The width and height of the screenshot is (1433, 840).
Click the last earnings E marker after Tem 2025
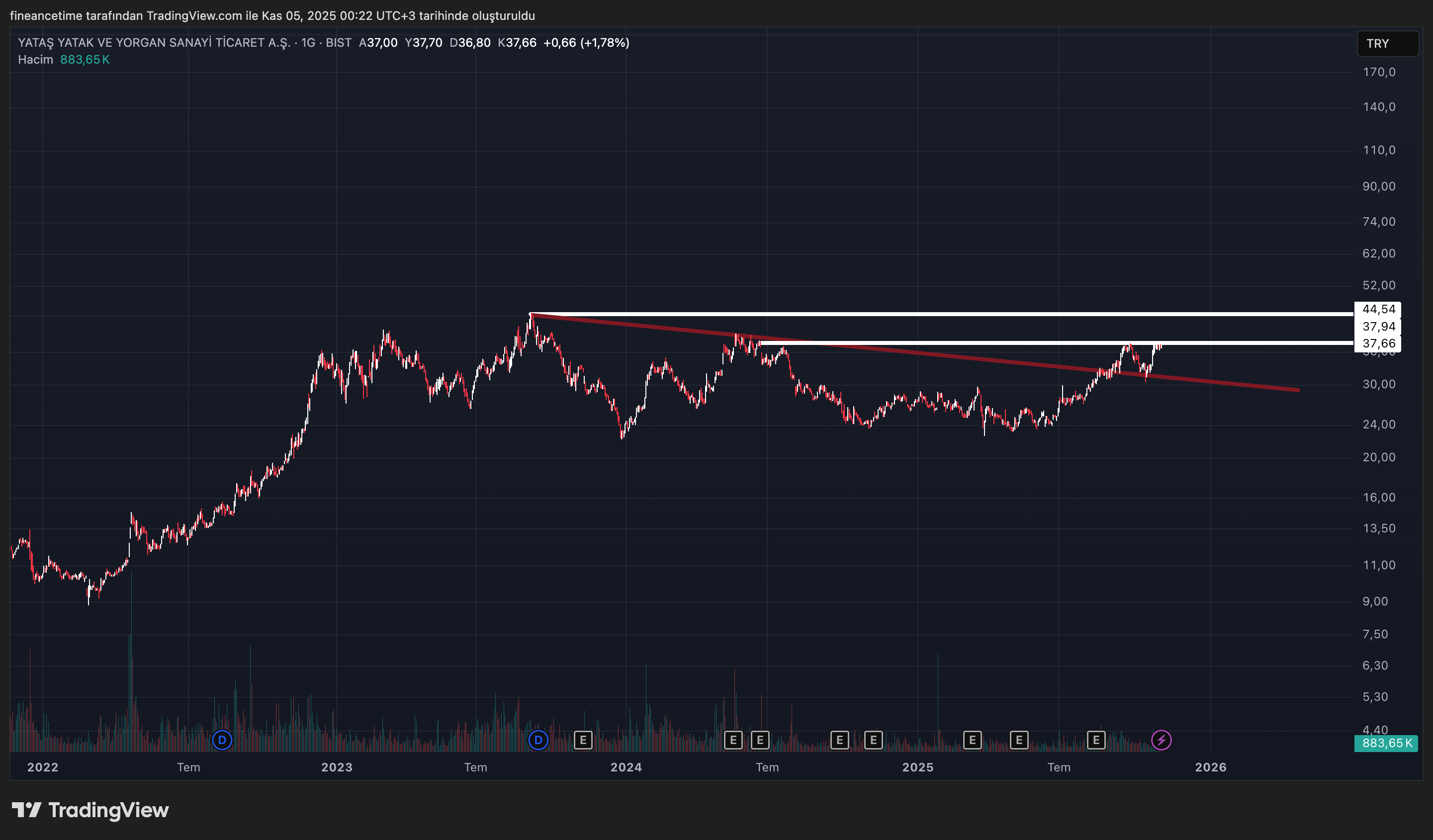click(1096, 740)
